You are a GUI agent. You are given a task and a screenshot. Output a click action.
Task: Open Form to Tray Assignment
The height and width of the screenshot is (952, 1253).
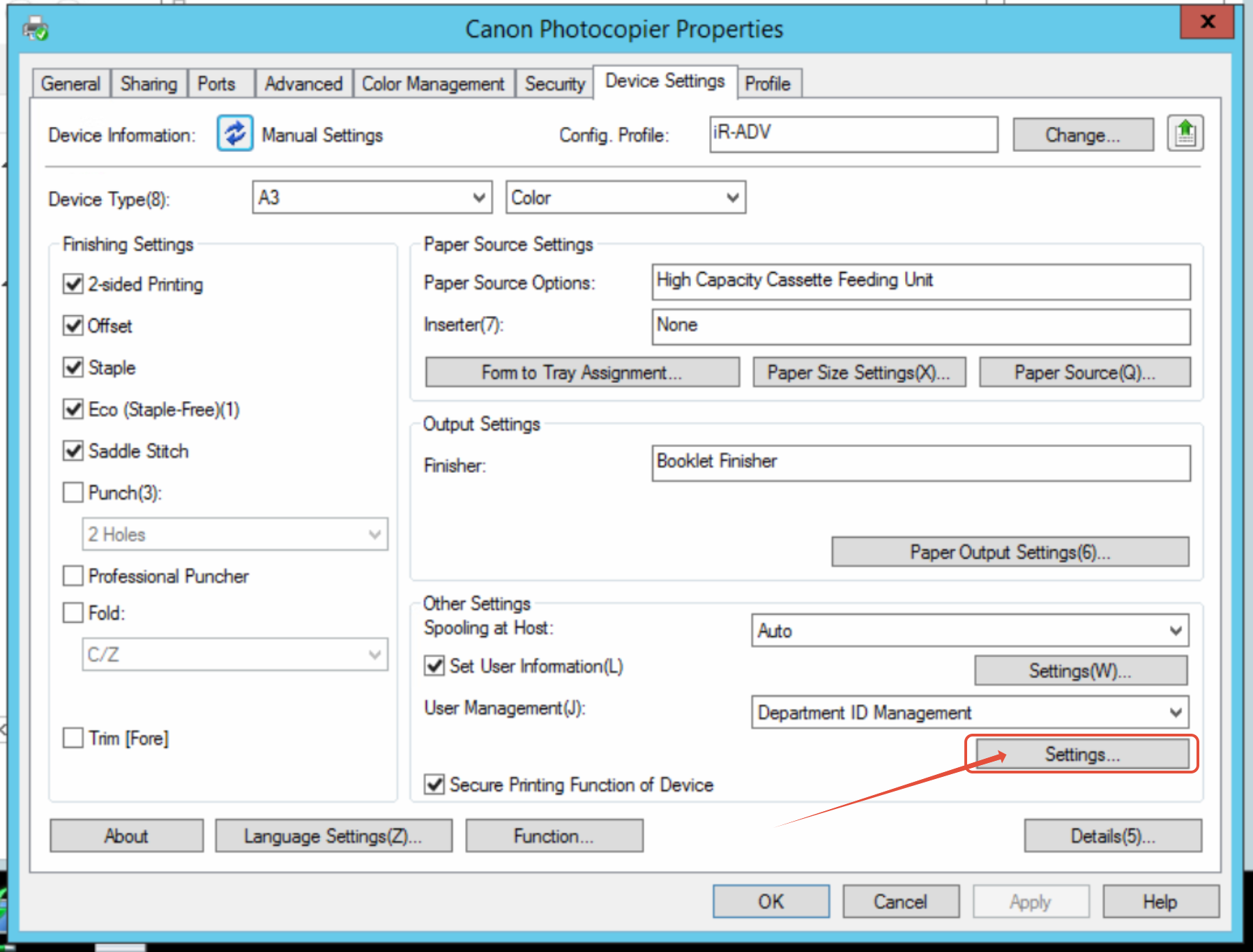[582, 372]
